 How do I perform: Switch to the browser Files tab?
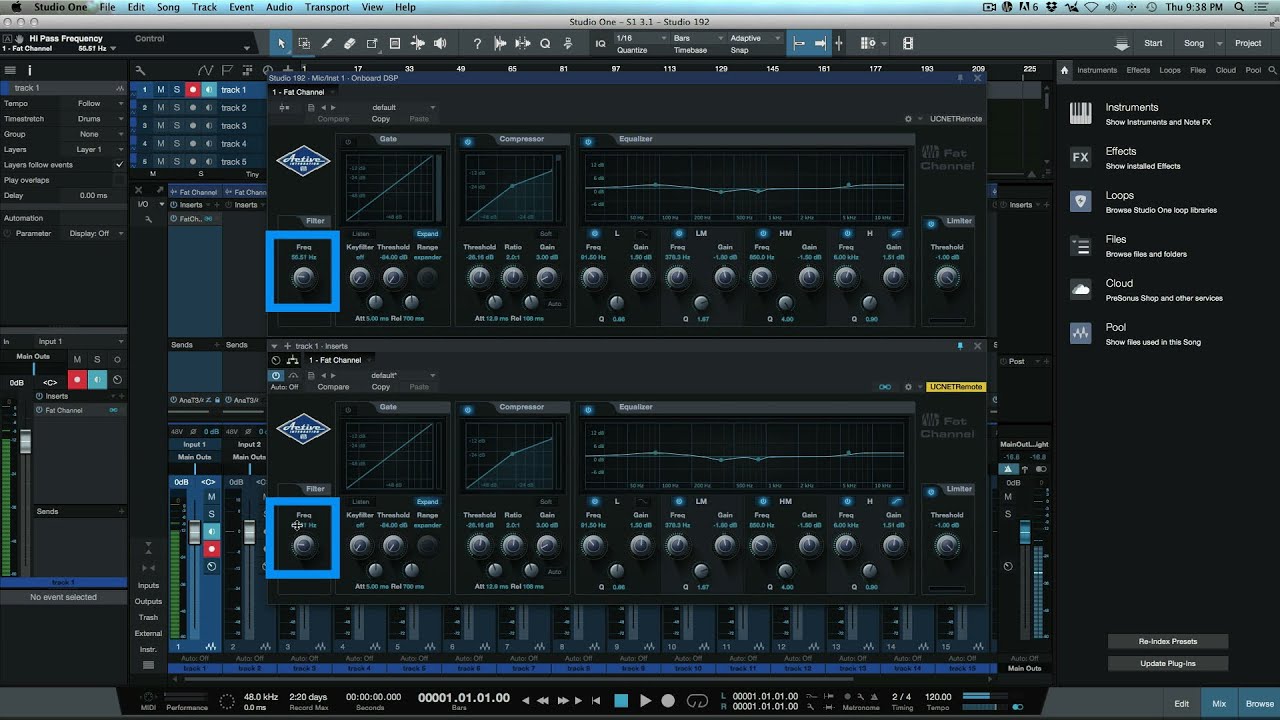1198,70
